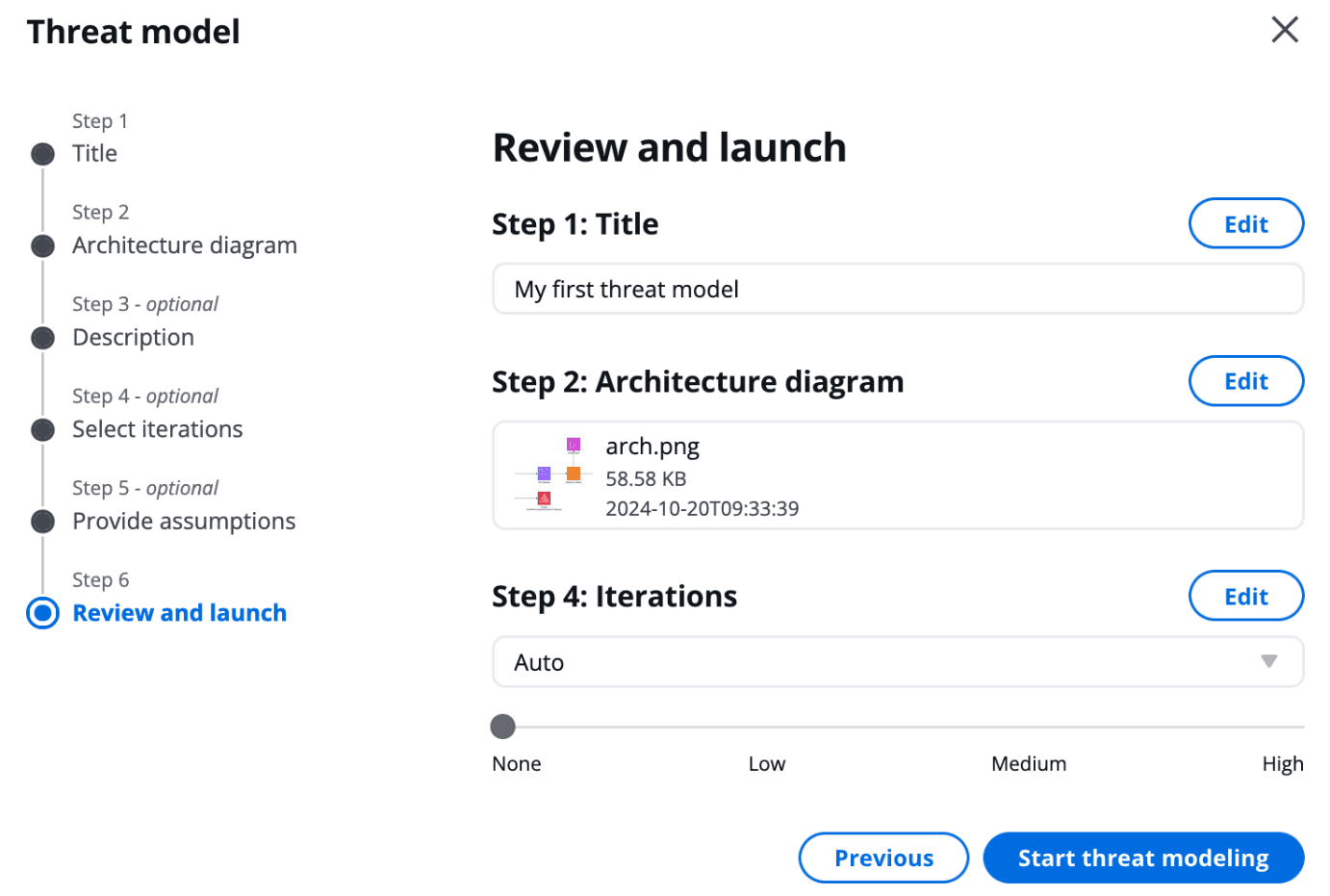Click the Architecture diagram step circle
This screenshot has height=896, width=1330.
click(x=42, y=246)
